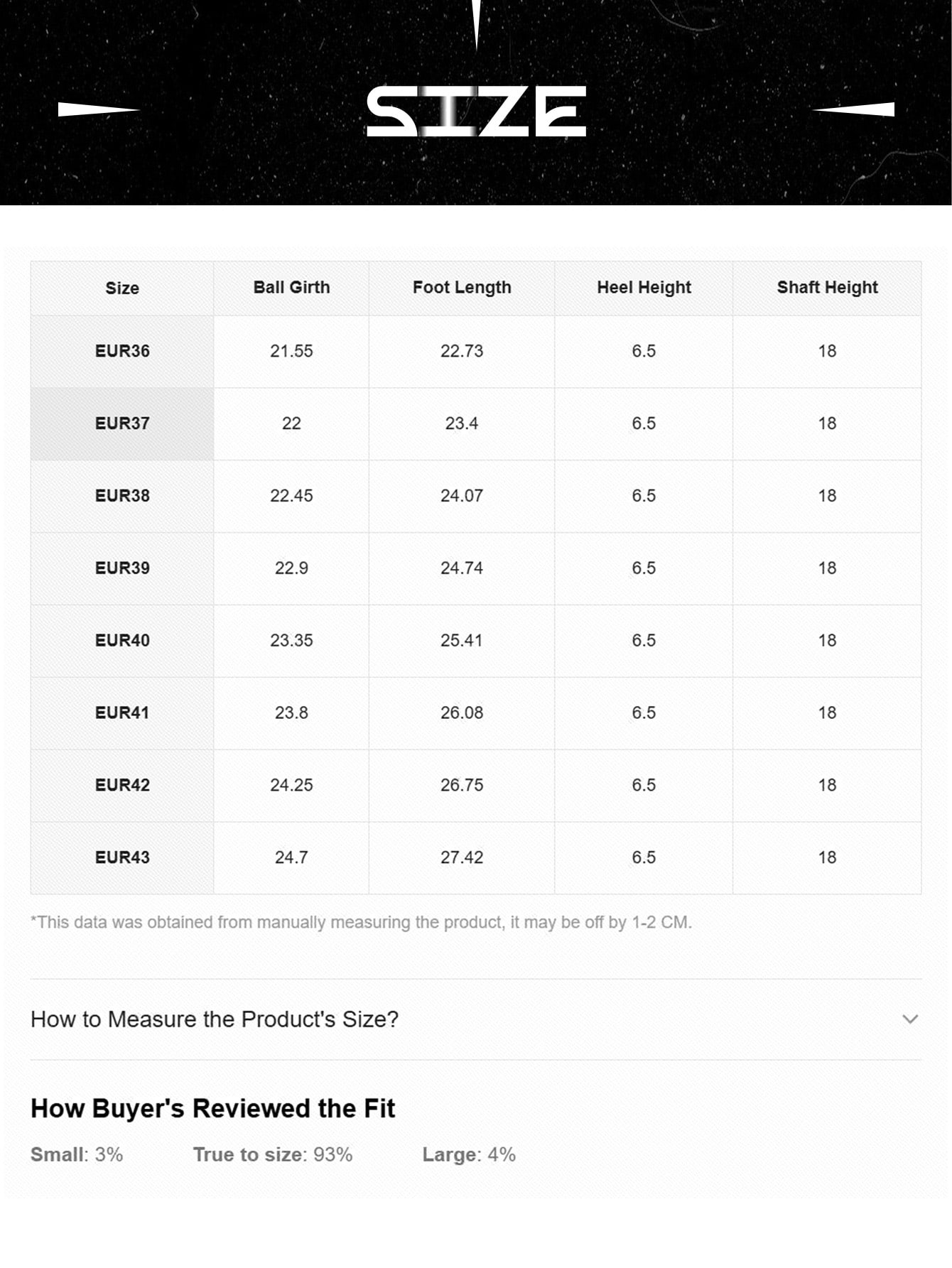Select the EUR43 size cell
The image size is (952, 1268).
122,857
